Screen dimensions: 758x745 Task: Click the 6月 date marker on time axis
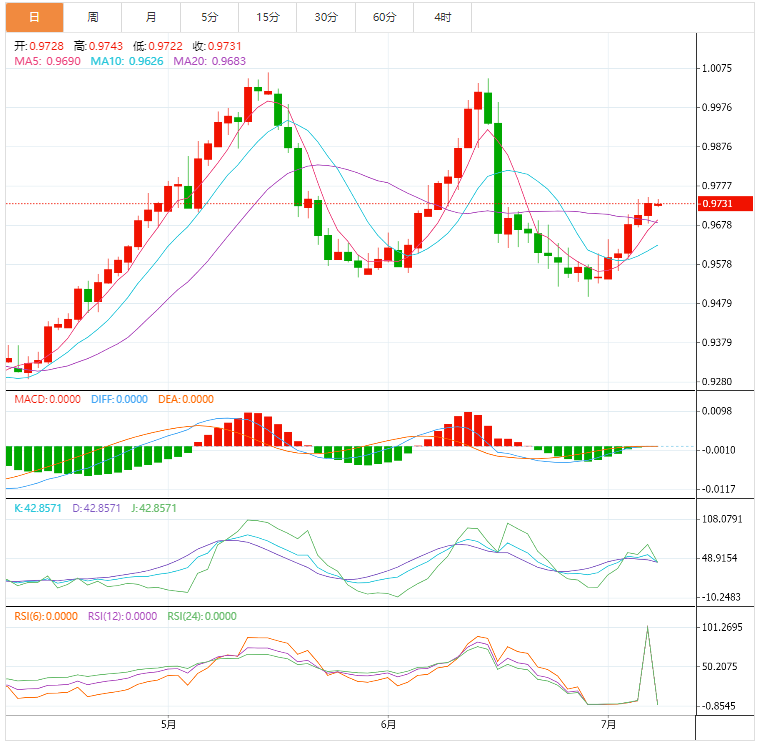388,724
